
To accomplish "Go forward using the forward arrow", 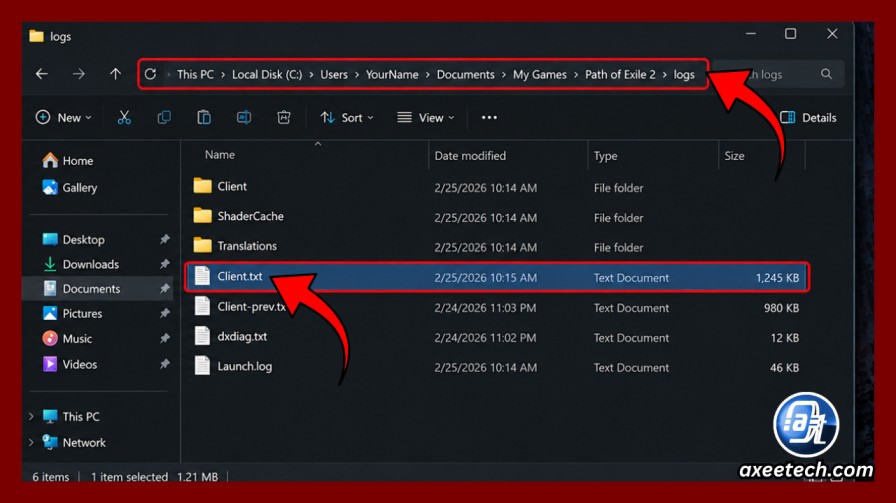I will click(78, 74).
